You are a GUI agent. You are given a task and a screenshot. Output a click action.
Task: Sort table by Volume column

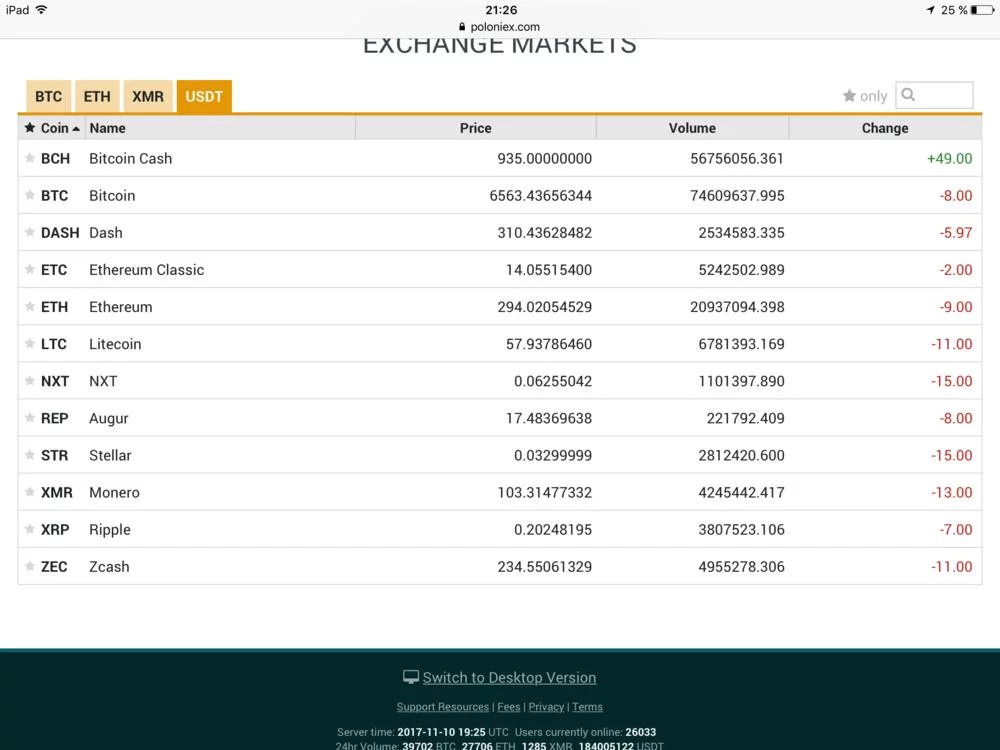692,128
